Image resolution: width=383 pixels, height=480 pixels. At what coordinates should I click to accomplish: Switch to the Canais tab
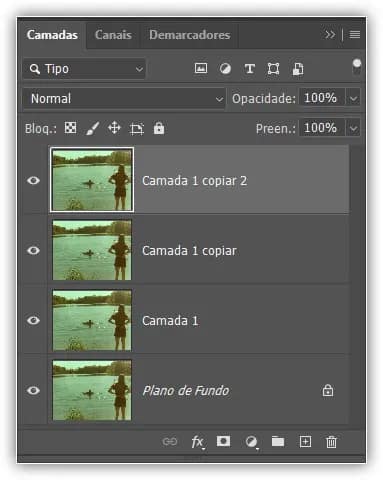[x=113, y=35]
